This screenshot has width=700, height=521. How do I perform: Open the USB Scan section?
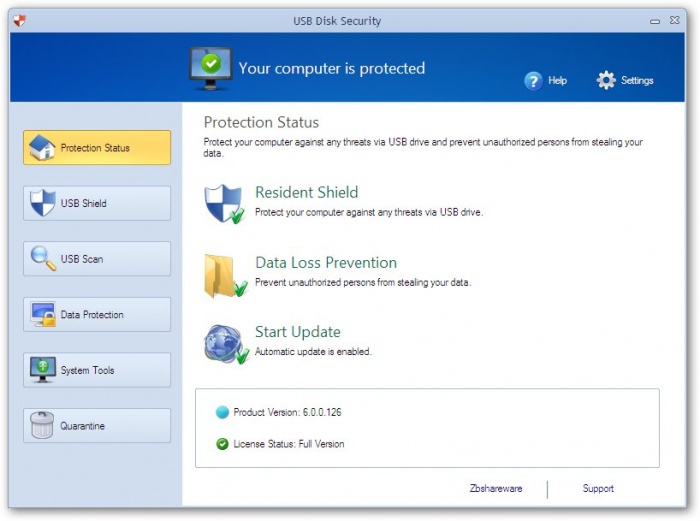(x=97, y=259)
